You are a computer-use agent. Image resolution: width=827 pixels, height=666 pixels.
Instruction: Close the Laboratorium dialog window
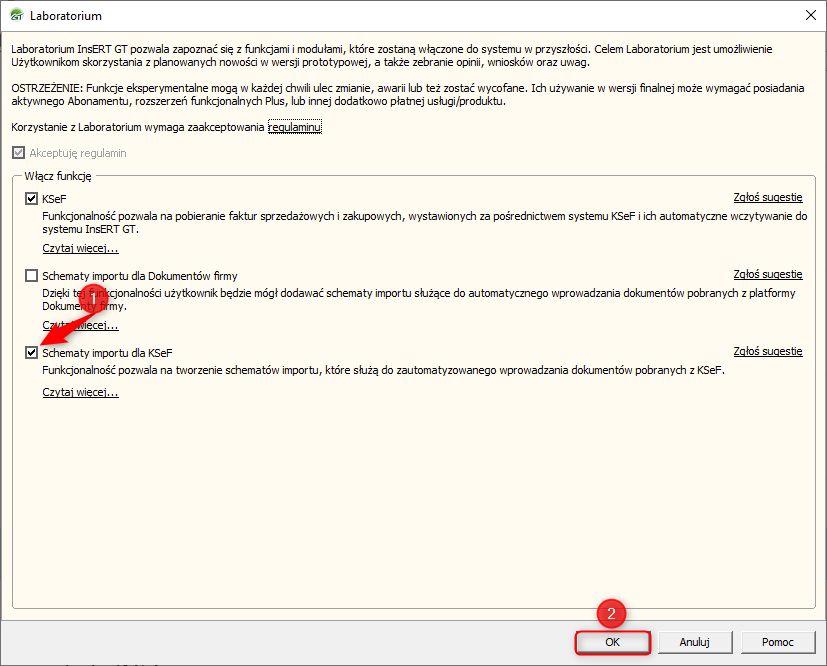(811, 15)
